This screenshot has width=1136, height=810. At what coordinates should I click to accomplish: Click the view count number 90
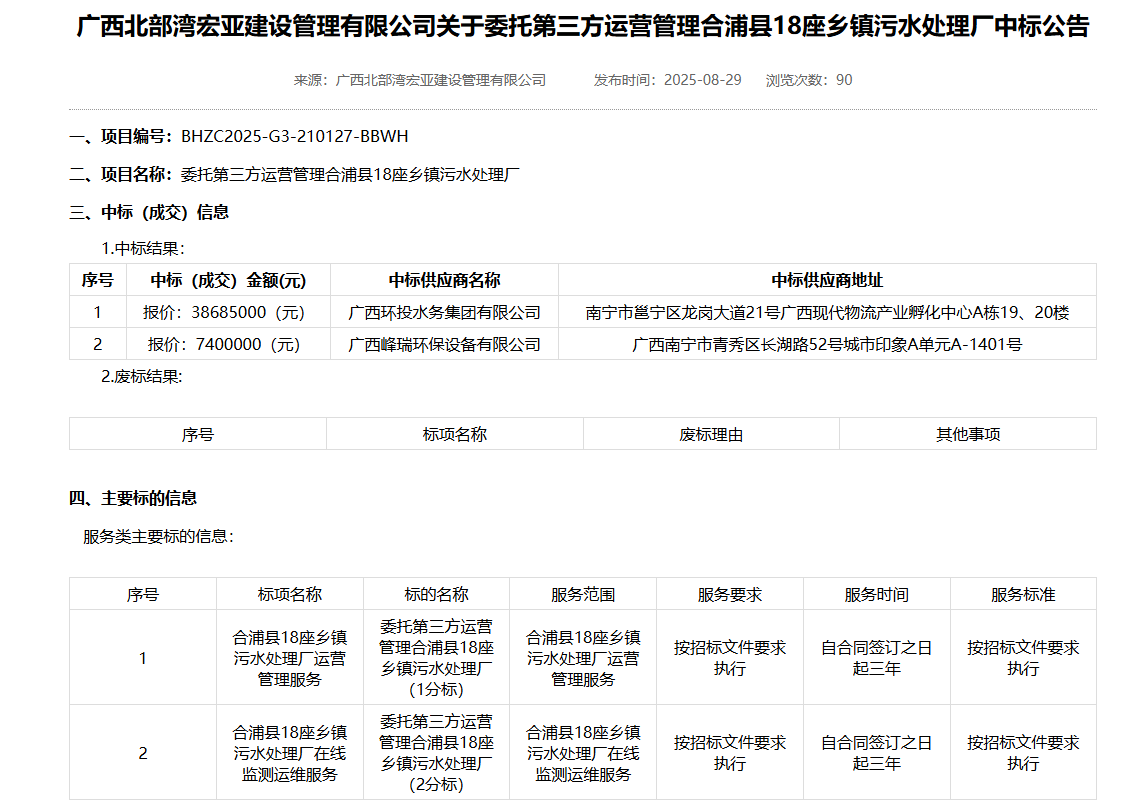click(844, 80)
